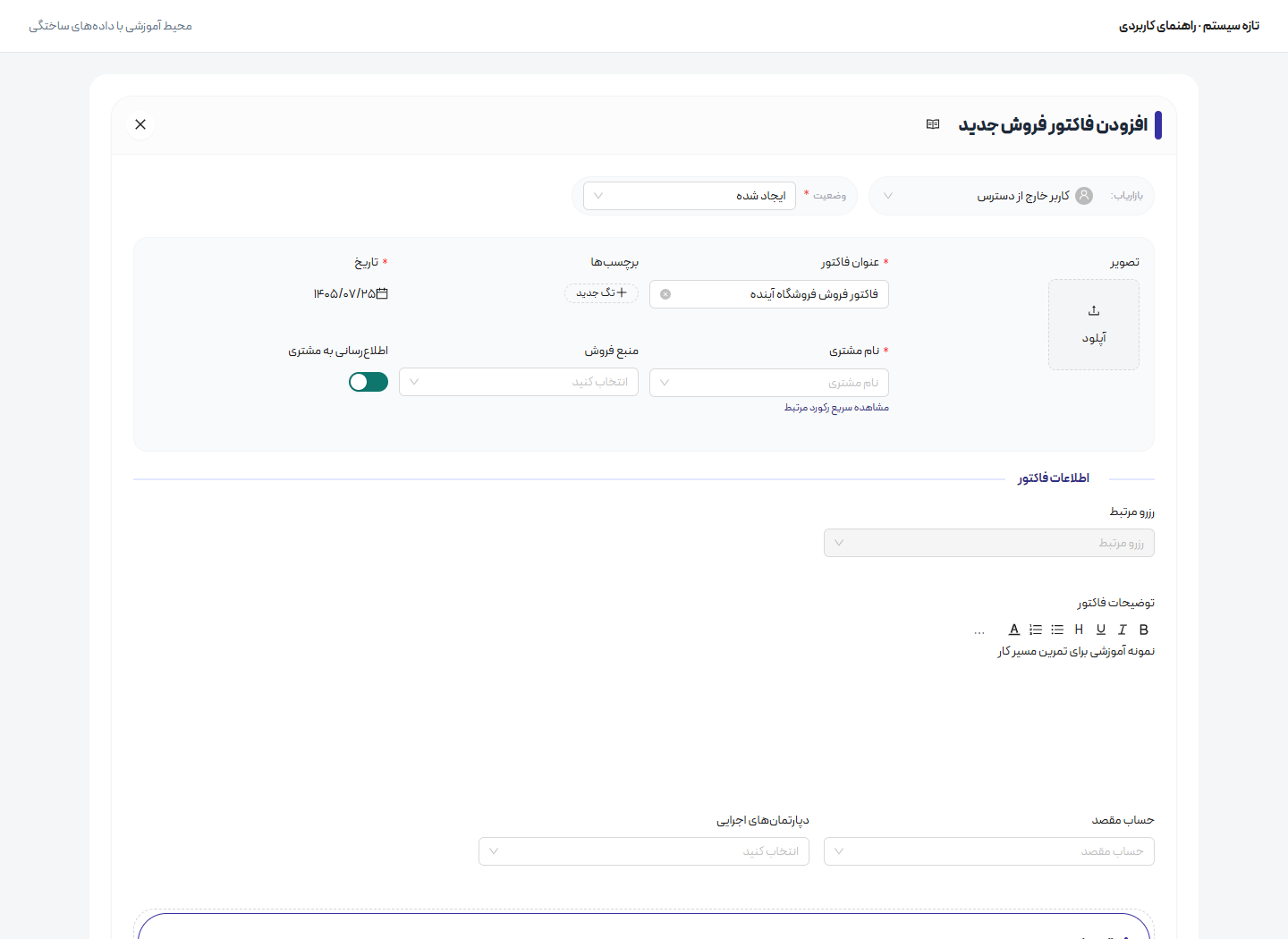Open the sales source dropdown
1288x939 pixels.
click(x=519, y=382)
